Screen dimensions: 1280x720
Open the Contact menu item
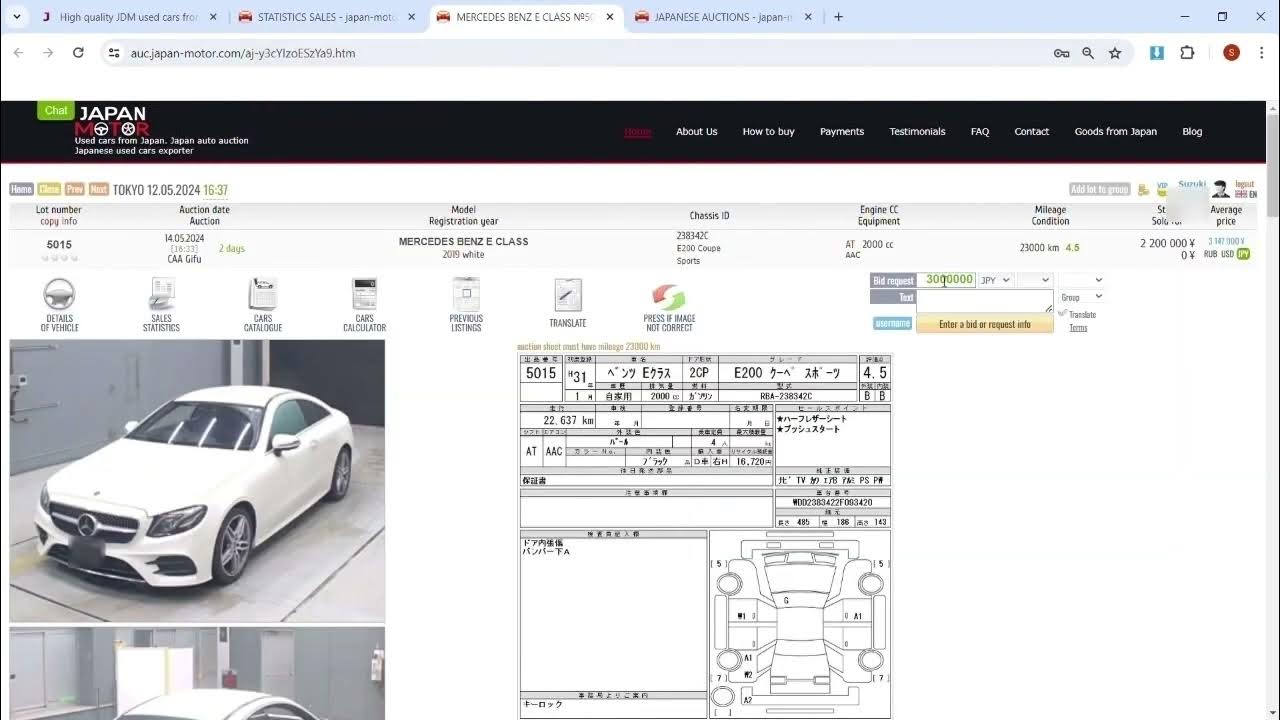pos(1032,132)
